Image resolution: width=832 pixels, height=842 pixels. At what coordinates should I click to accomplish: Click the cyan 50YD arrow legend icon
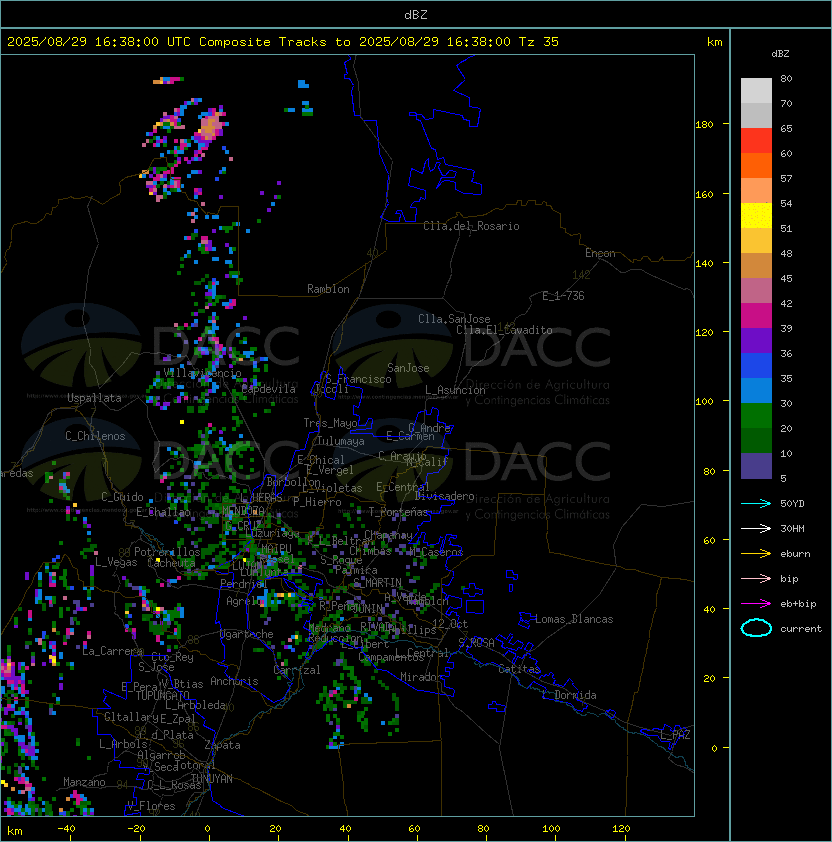pyautogui.click(x=756, y=503)
